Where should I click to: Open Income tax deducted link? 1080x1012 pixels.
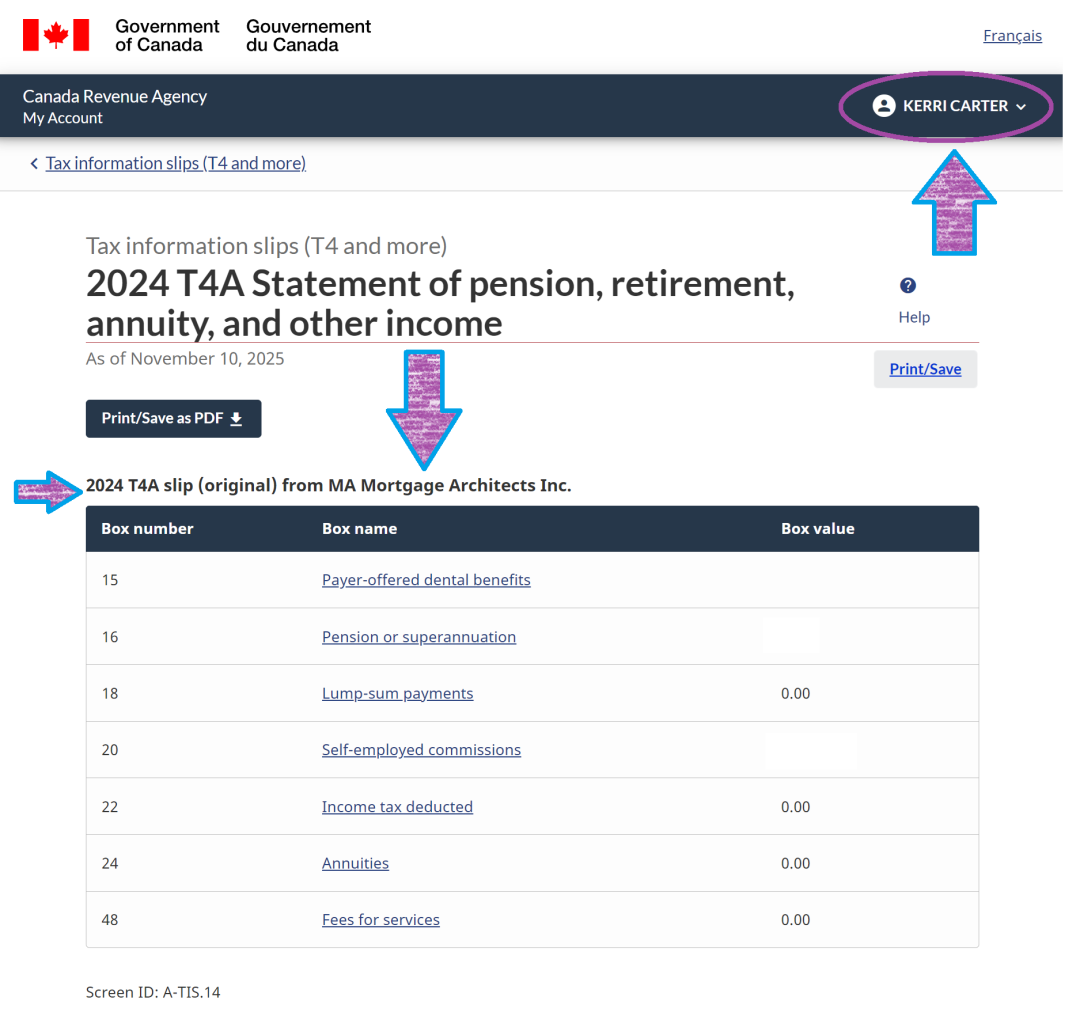point(397,807)
